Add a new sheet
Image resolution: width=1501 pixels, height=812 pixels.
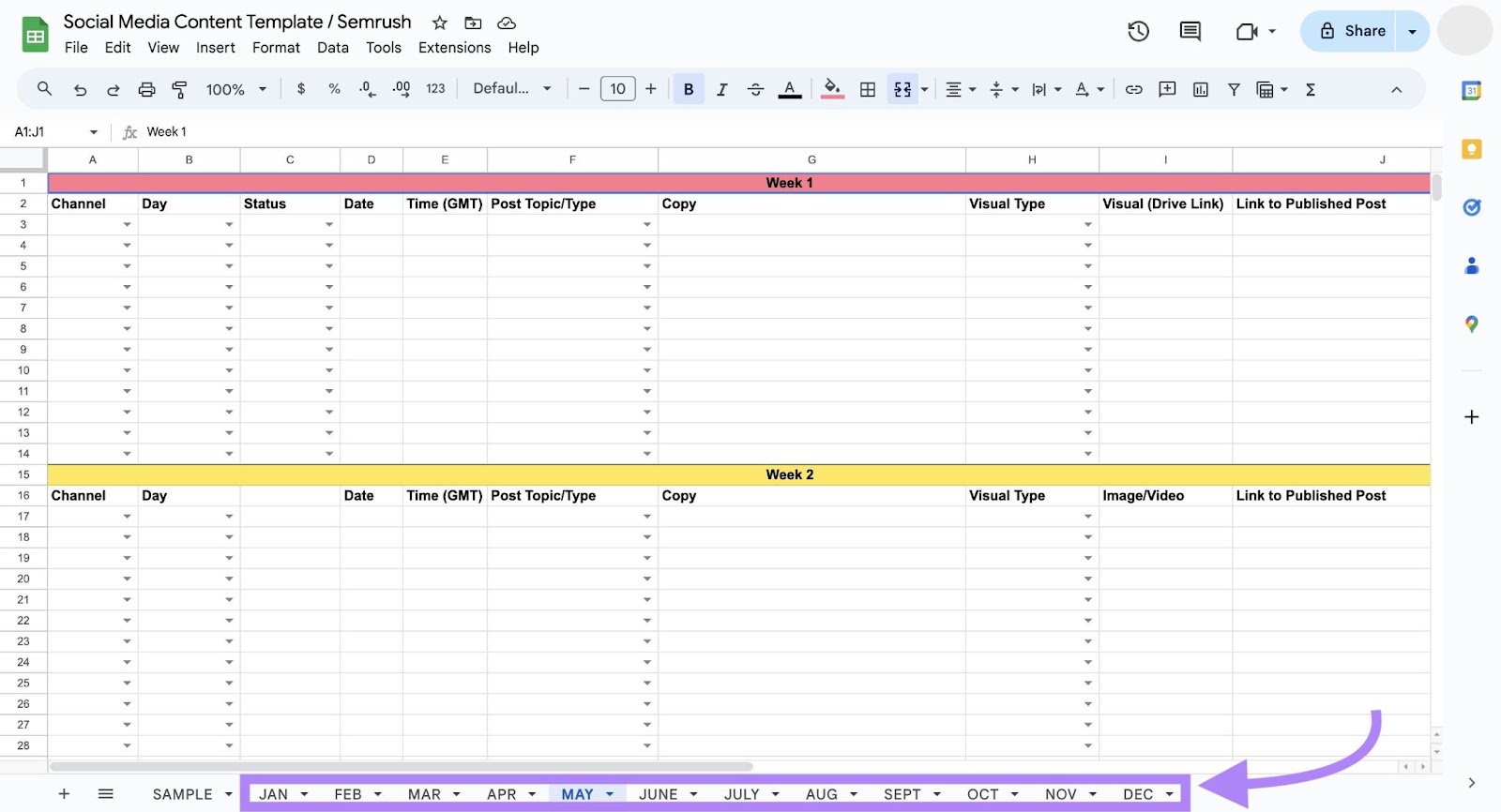click(64, 794)
